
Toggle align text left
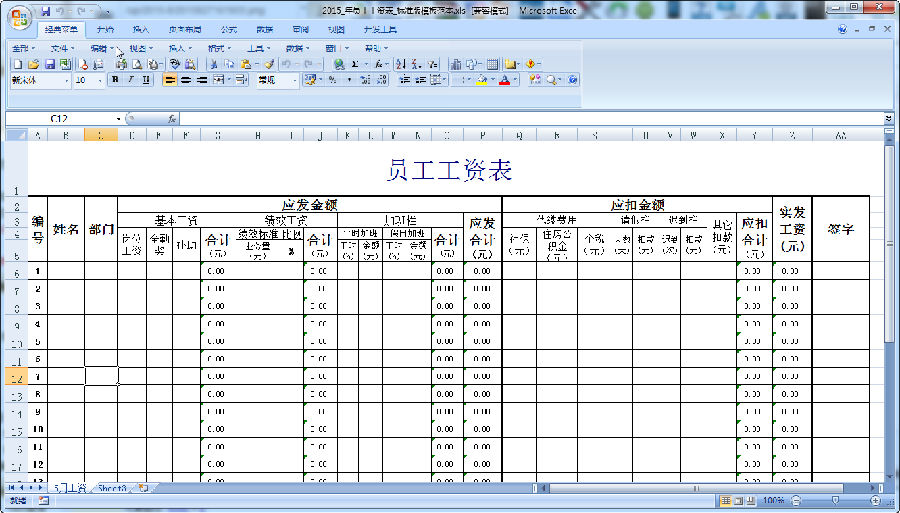(x=170, y=80)
